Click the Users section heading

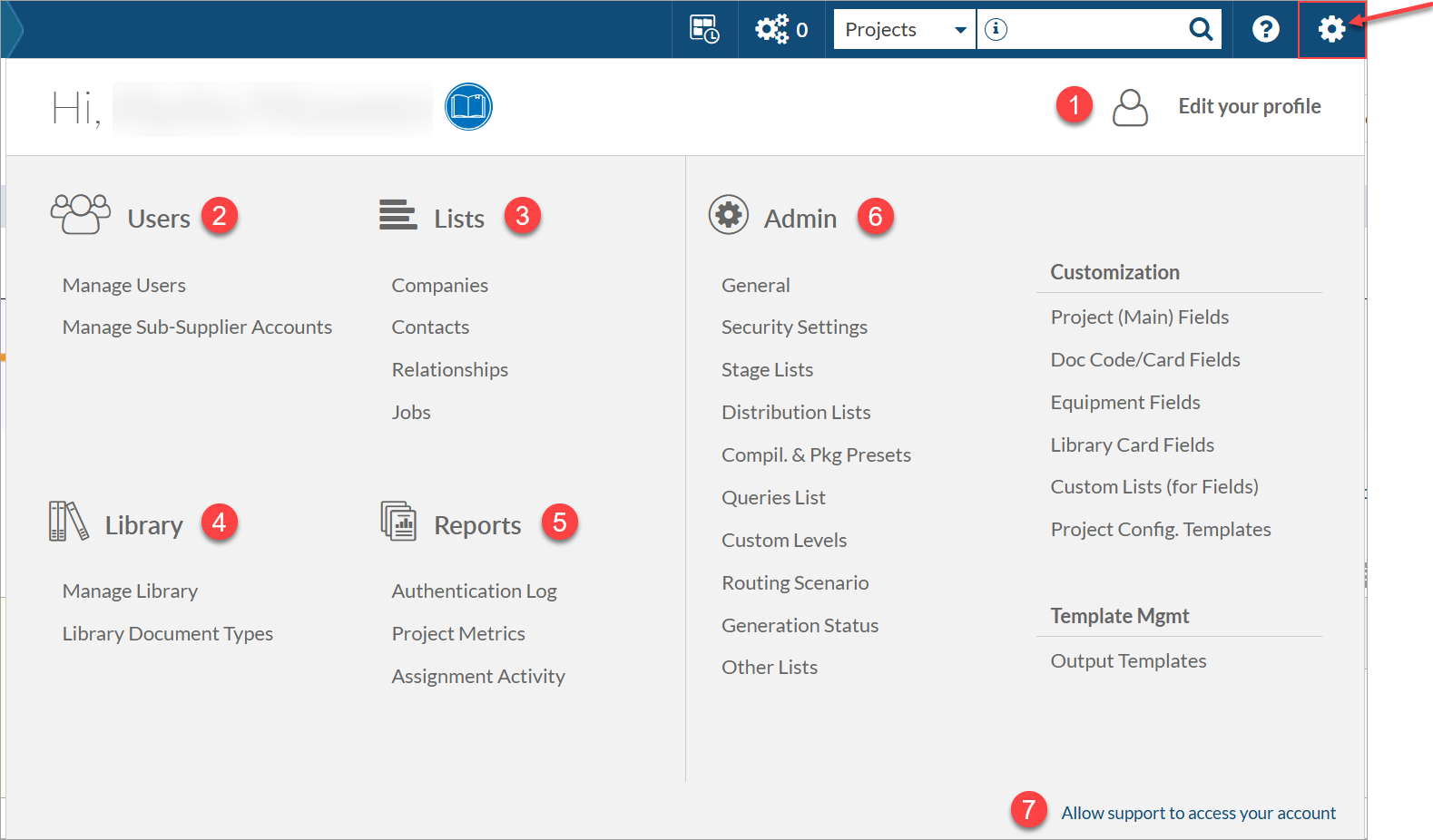(x=159, y=219)
